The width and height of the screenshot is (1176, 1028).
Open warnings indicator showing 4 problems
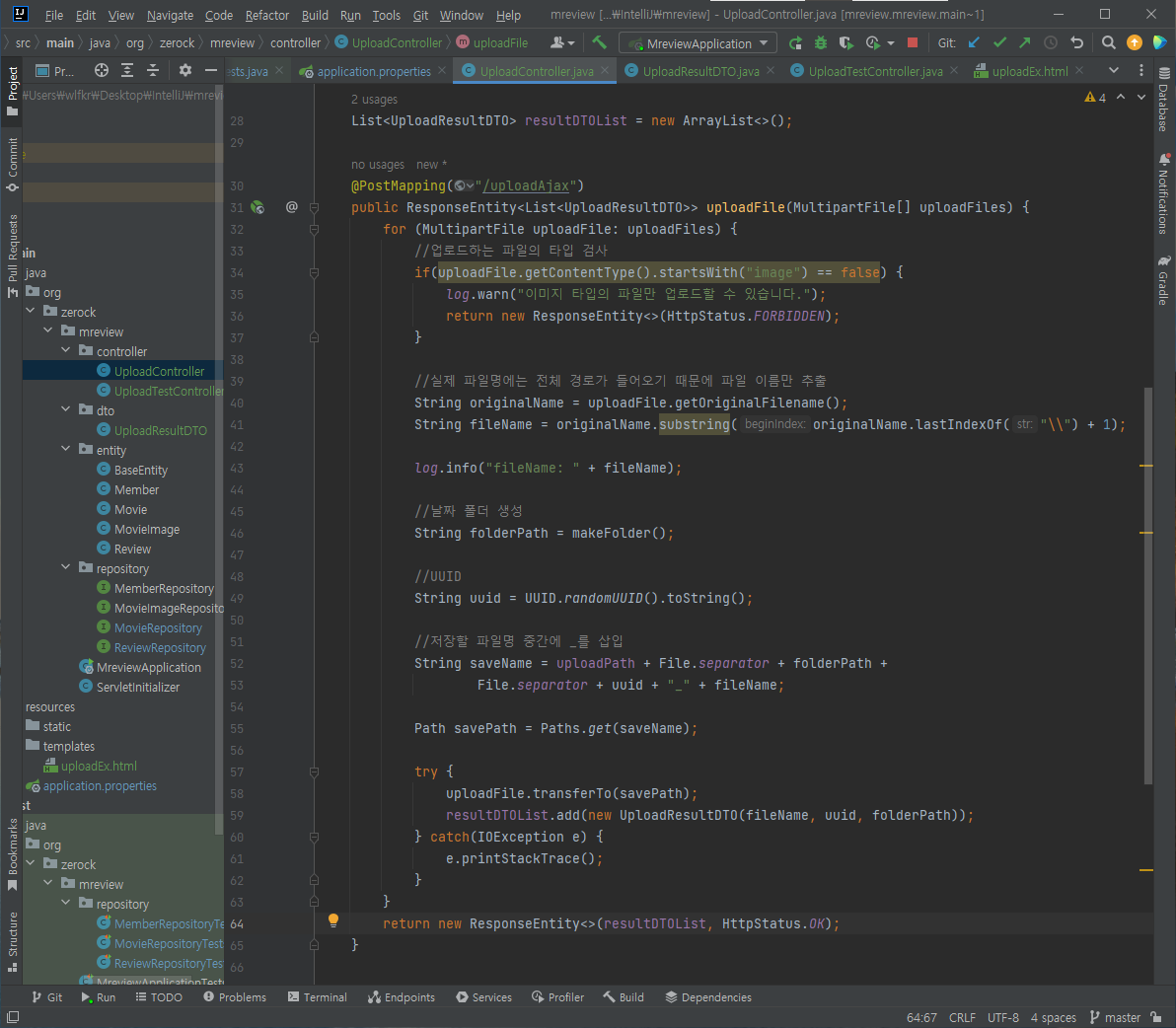click(x=1094, y=98)
